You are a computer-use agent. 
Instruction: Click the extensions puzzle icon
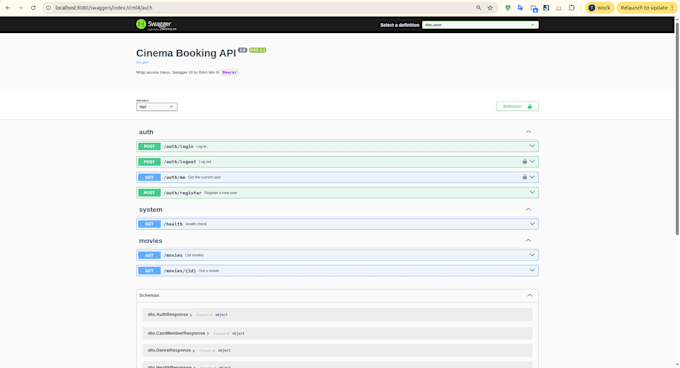point(572,8)
